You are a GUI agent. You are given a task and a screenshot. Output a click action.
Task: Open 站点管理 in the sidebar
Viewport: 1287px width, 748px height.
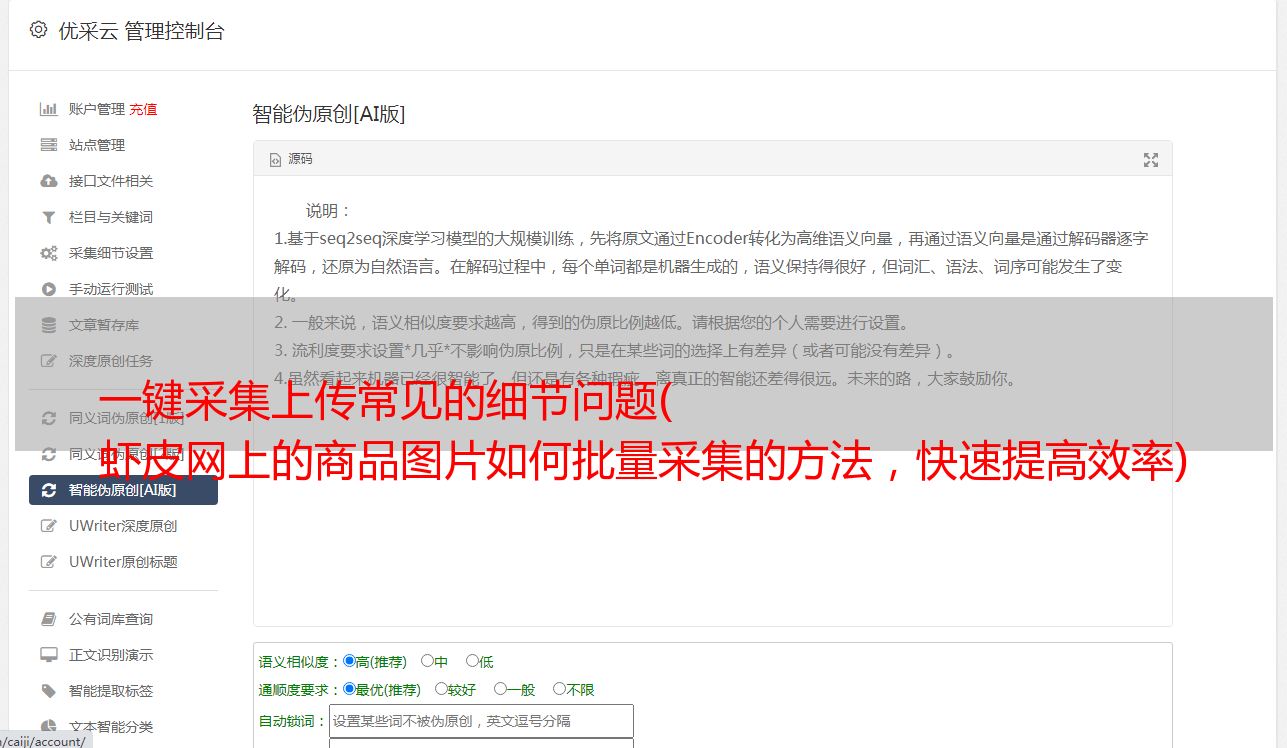point(97,145)
